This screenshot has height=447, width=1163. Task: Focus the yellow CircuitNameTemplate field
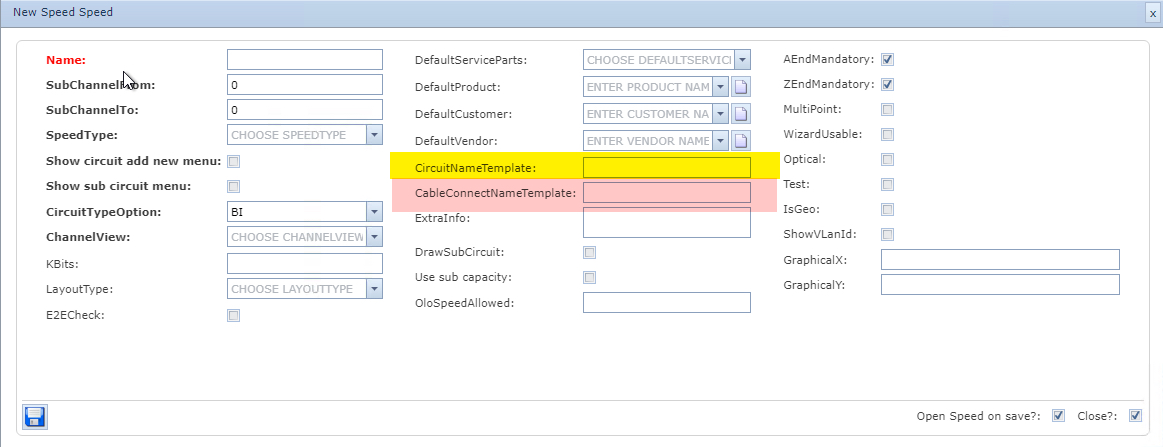[666, 168]
